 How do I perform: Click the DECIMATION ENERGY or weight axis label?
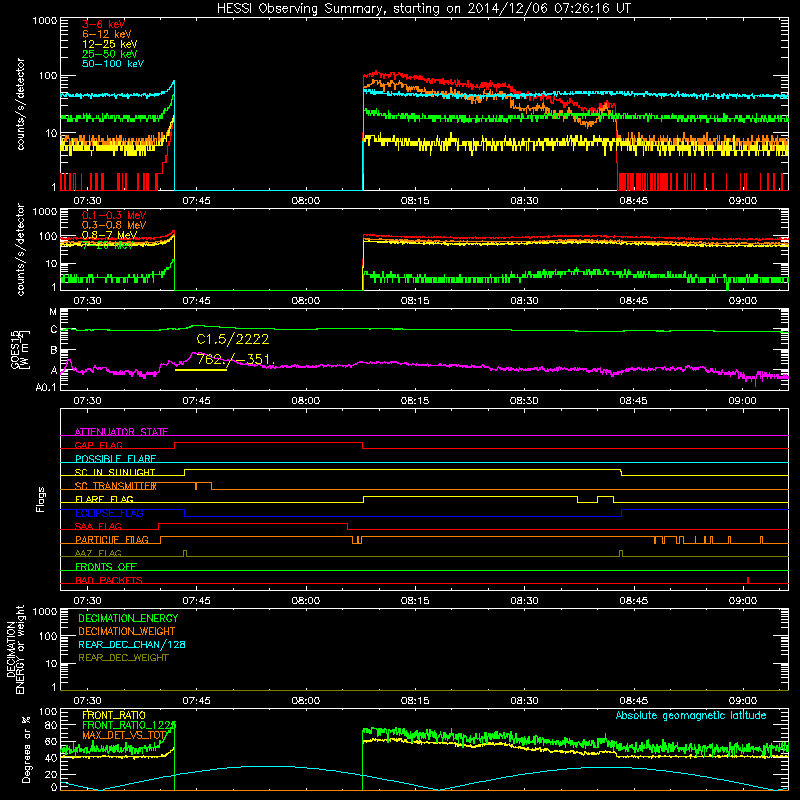click(15, 649)
